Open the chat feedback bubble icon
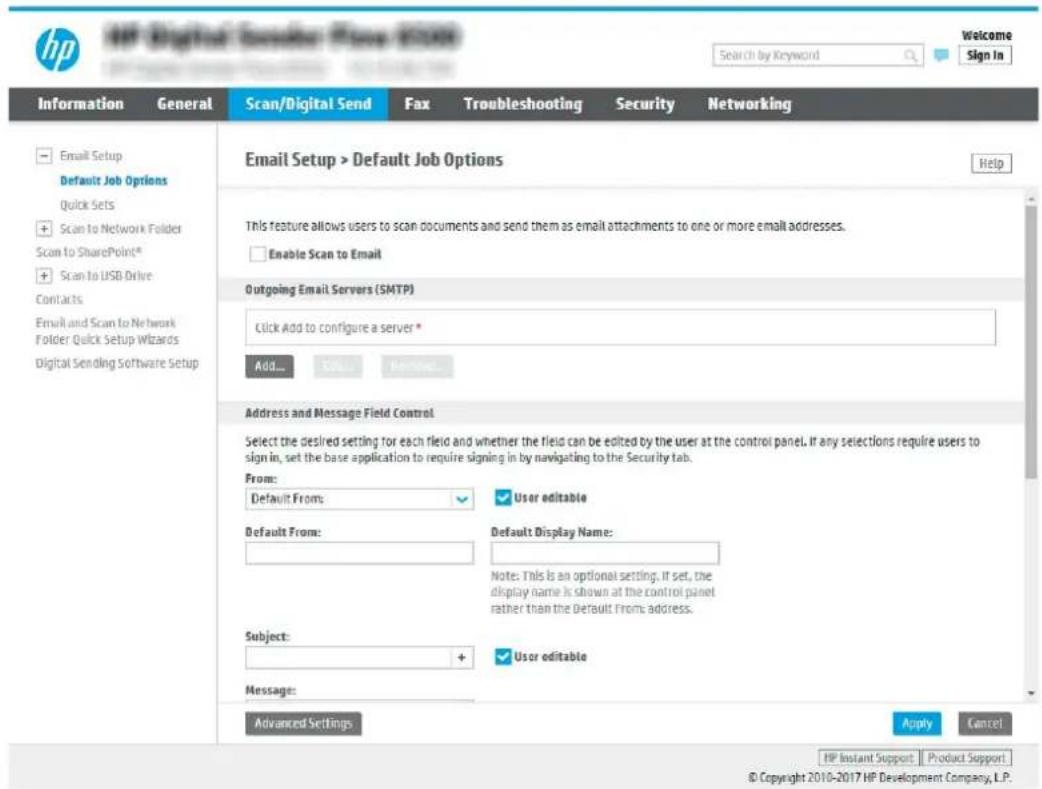 pos(941,55)
